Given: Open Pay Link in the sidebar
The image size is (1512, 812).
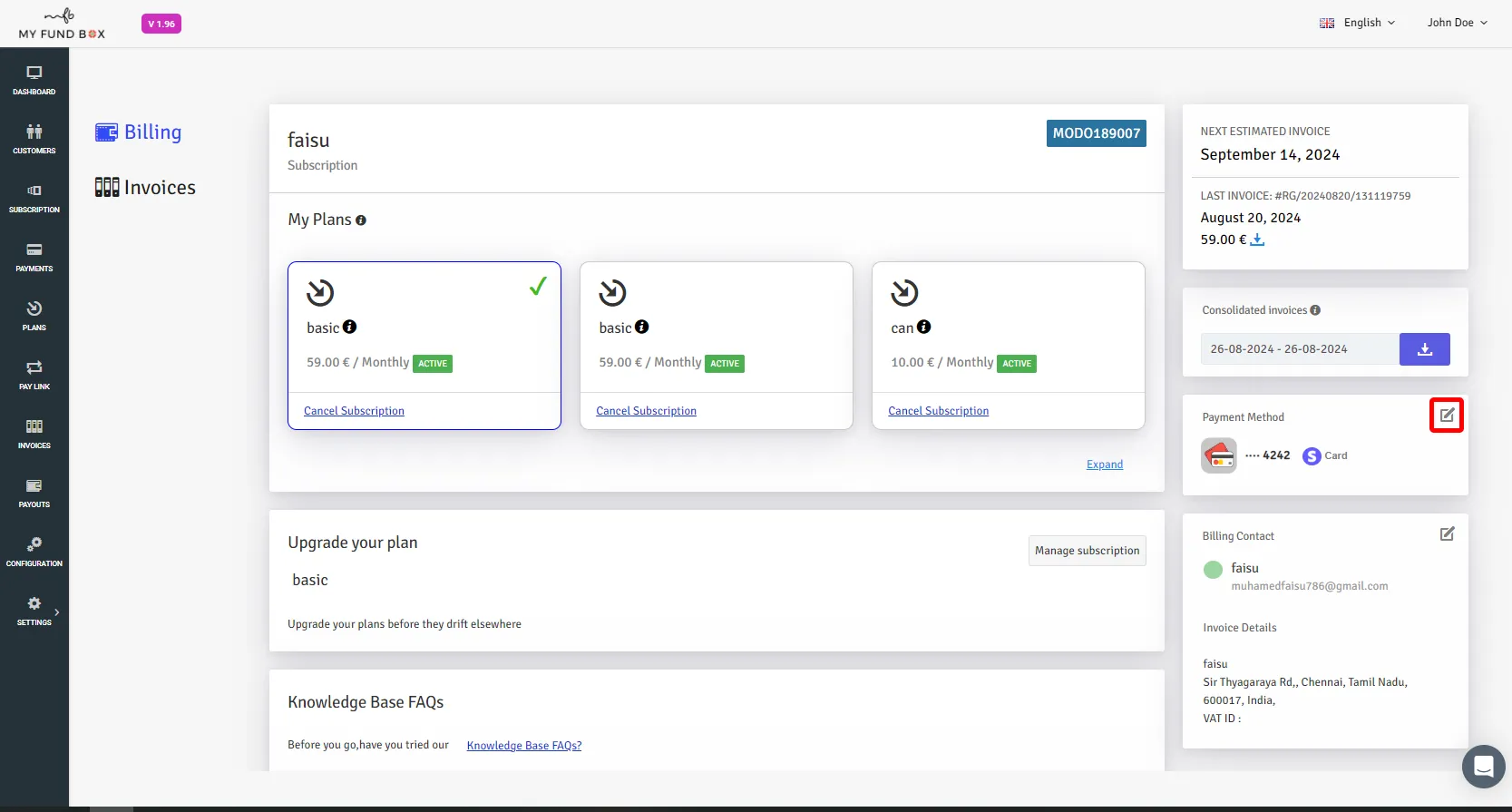Looking at the screenshot, I should (x=34, y=375).
